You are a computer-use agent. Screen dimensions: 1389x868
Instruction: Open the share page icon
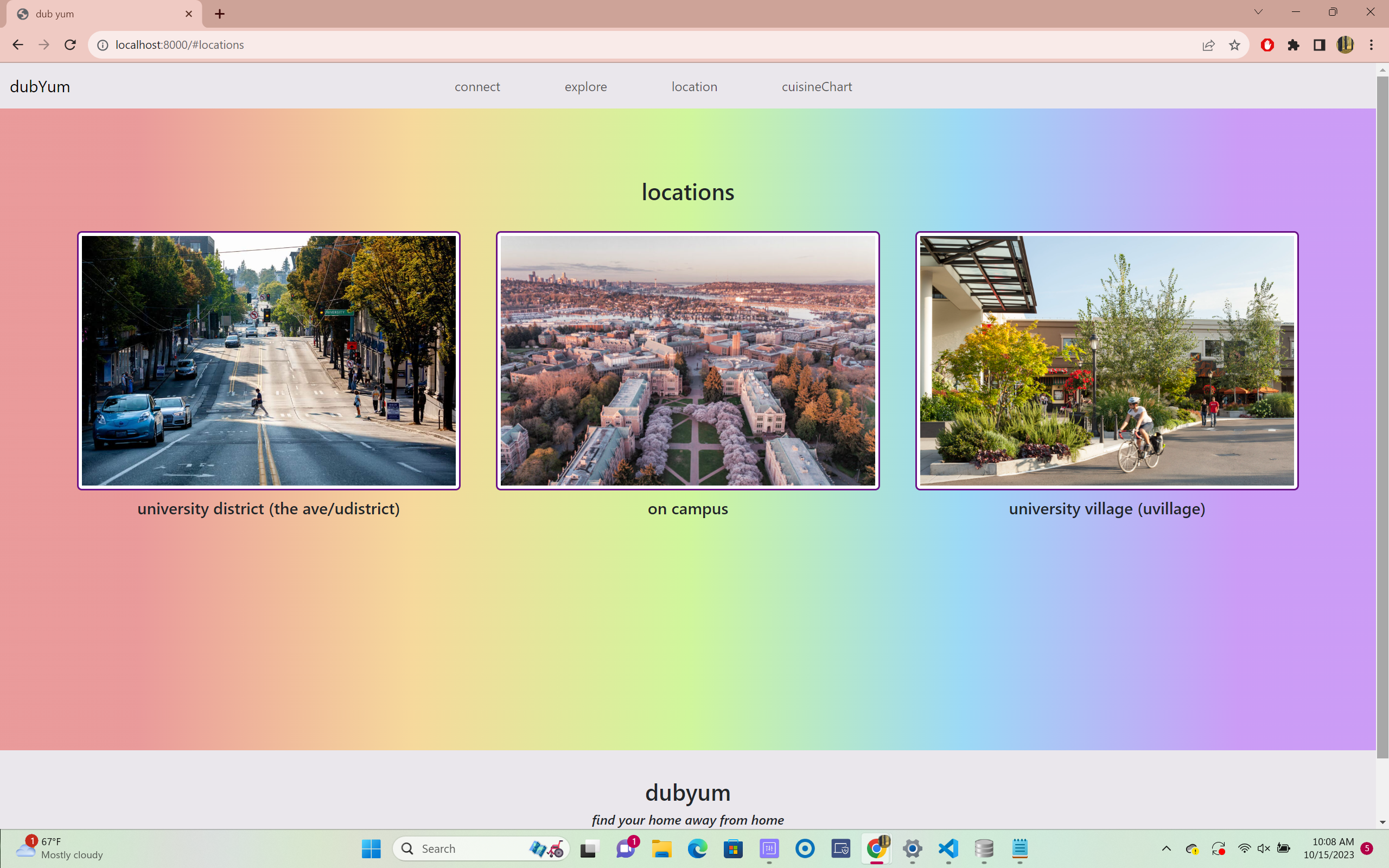coord(1208,45)
